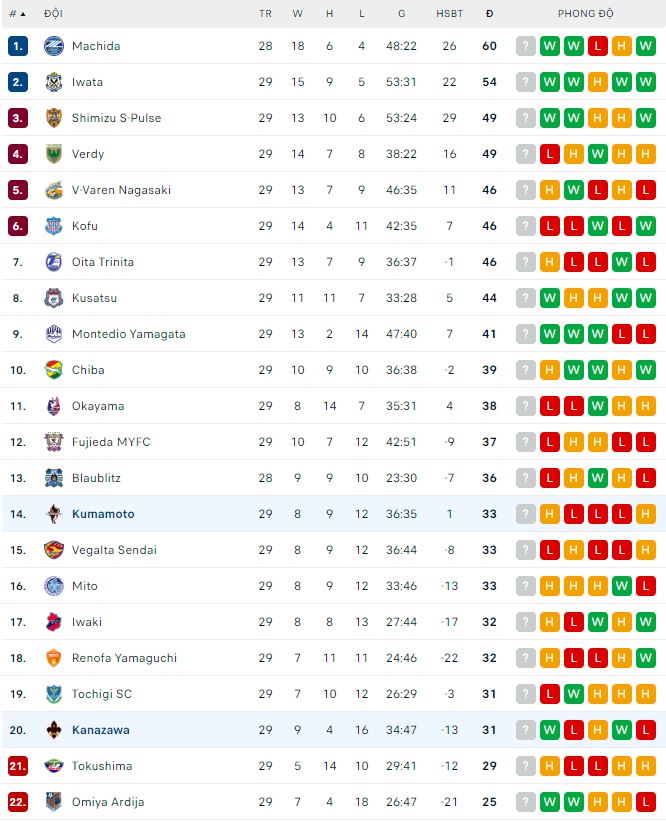Open V-Varen Nagasaki's team logo

54,190
